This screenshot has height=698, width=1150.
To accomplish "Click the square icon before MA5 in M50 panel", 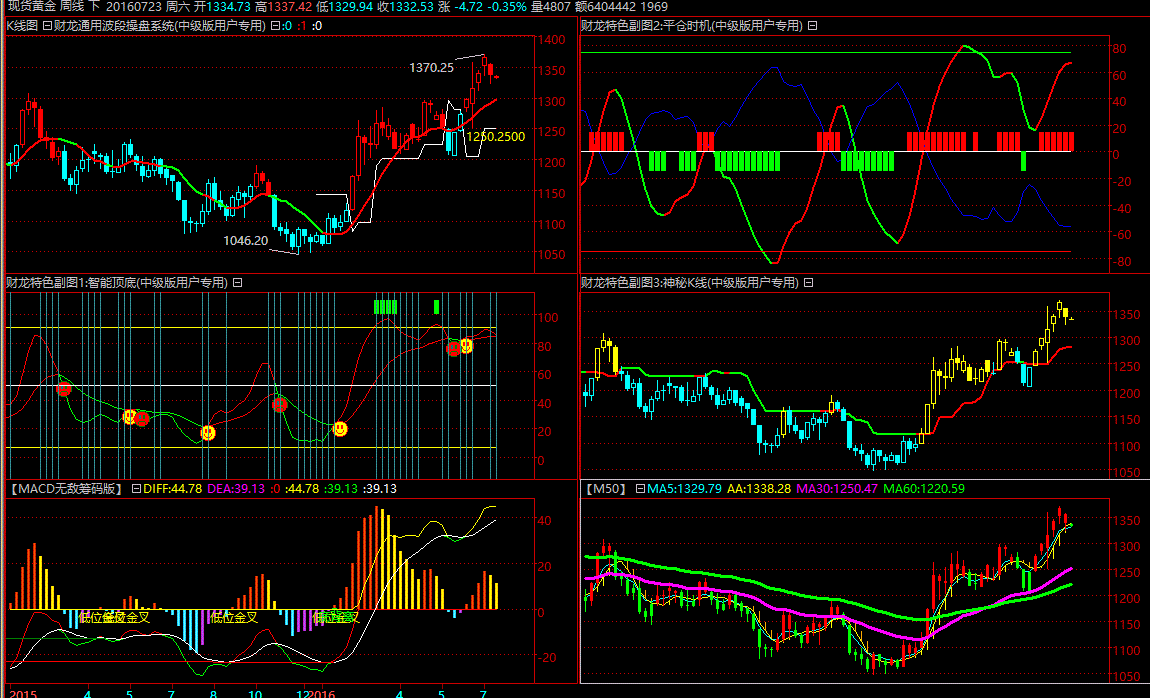I will pyautogui.click(x=640, y=489).
